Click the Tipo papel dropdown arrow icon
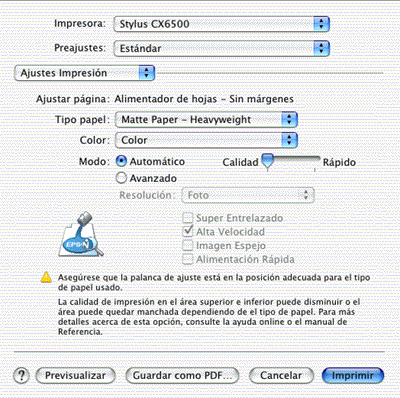 coord(289,119)
